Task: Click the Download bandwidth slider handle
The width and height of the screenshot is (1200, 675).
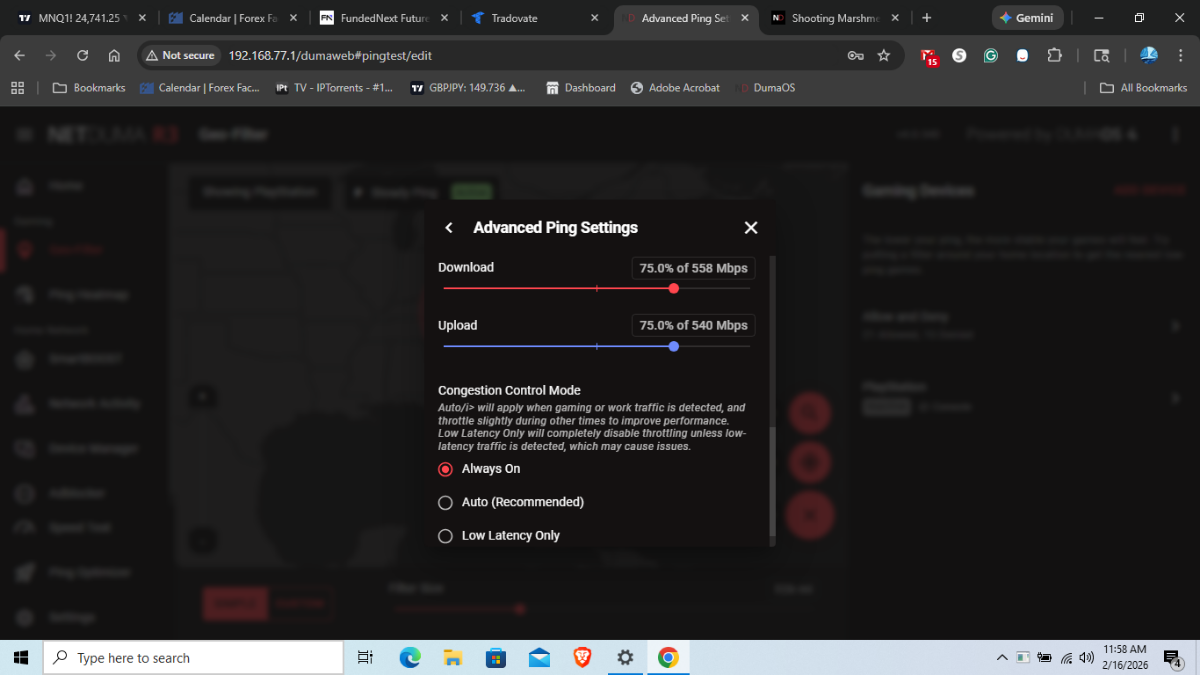Action: pos(674,288)
